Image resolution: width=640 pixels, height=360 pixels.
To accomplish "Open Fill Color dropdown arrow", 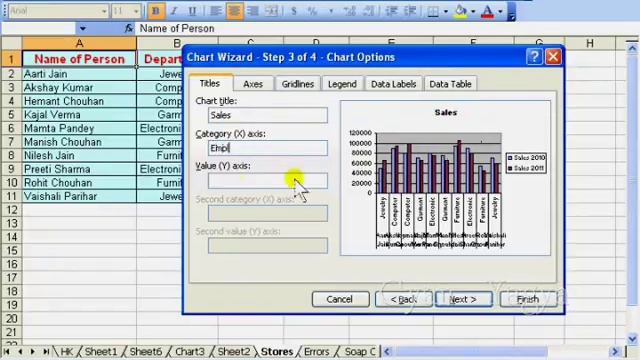I will [473, 11].
